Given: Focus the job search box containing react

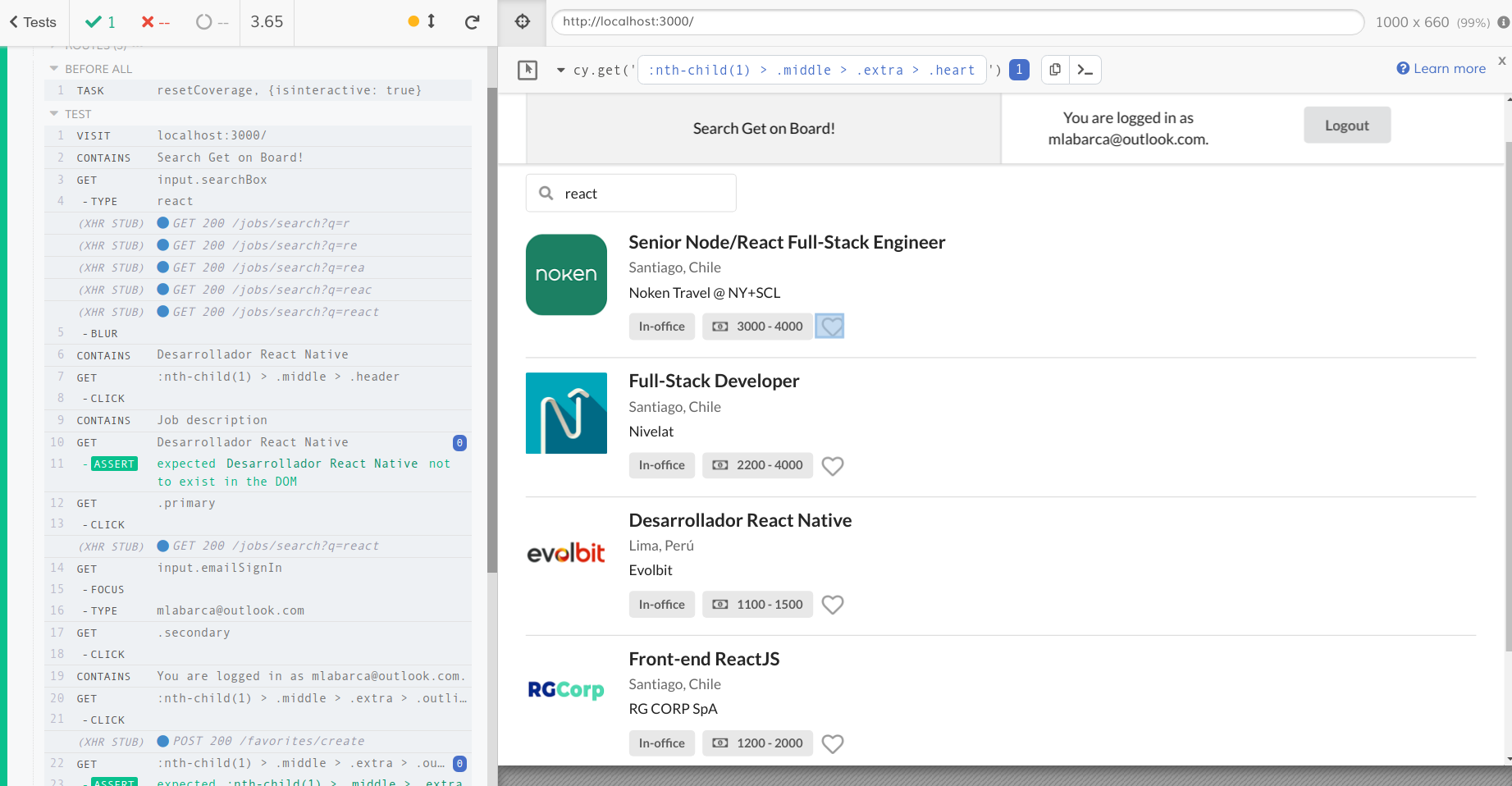Looking at the screenshot, I should coord(631,193).
